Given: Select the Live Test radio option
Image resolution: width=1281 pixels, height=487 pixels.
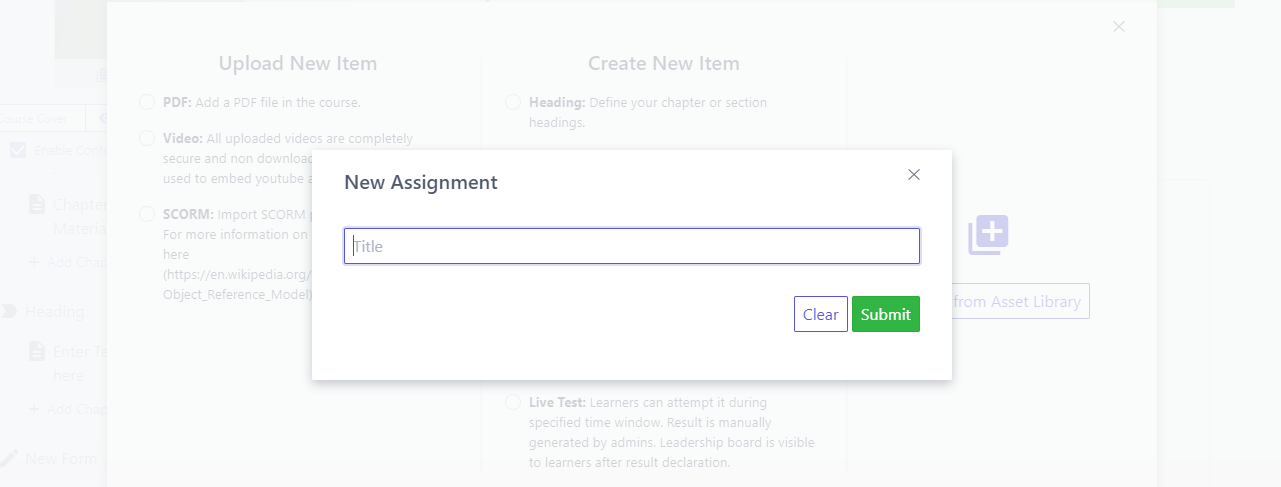Looking at the screenshot, I should (513, 402).
